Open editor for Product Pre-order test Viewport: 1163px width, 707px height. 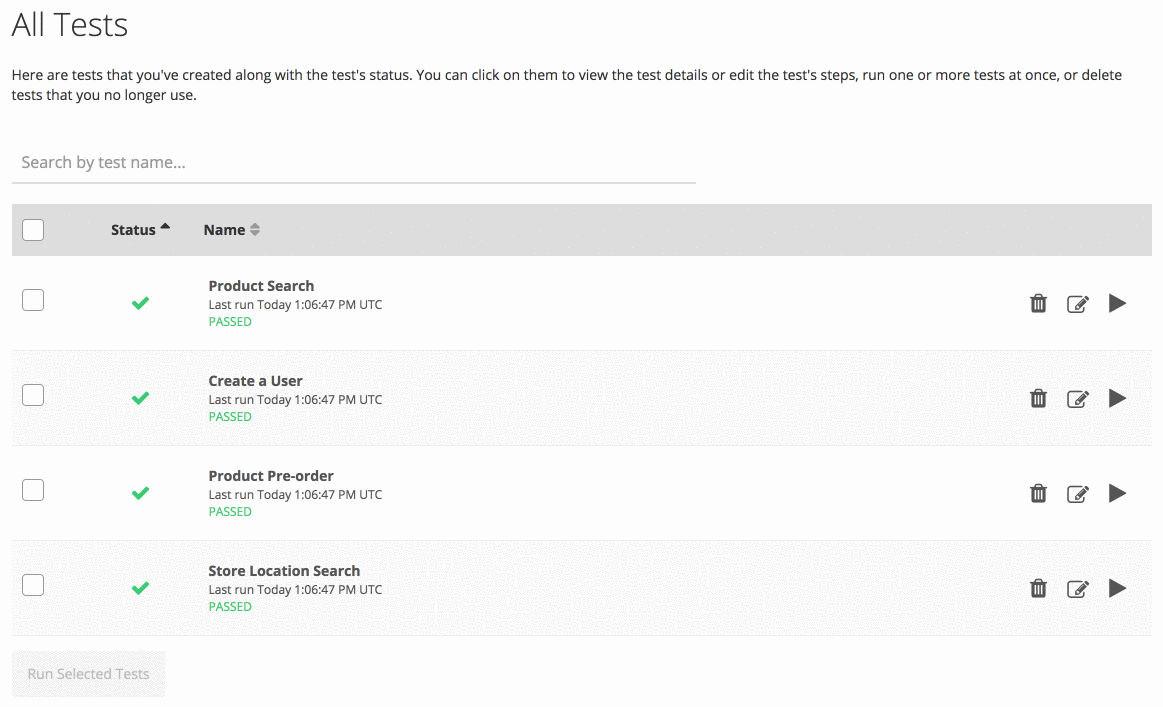pos(1077,494)
